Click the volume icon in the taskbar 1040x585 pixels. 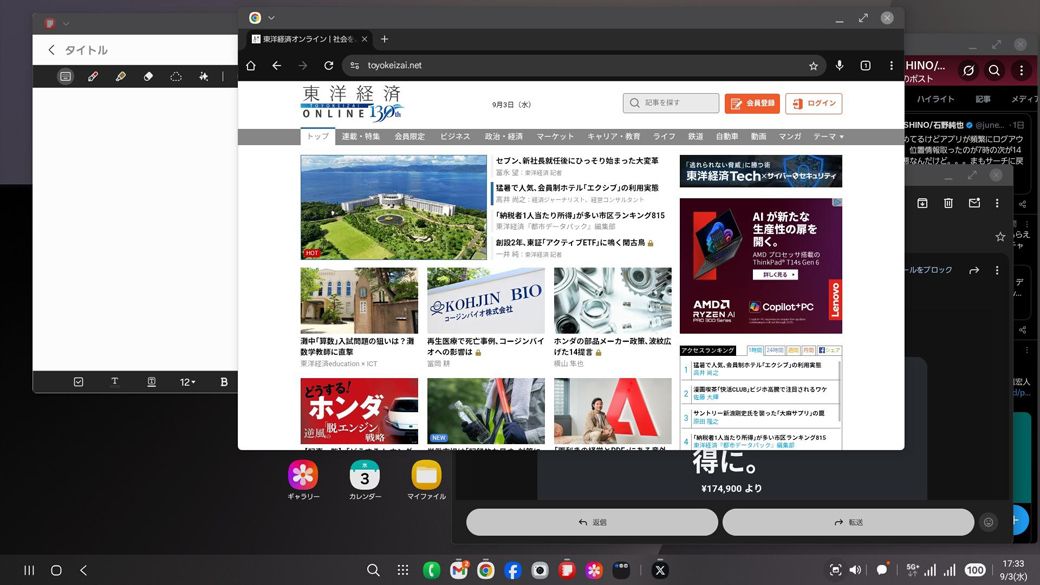pos(856,570)
